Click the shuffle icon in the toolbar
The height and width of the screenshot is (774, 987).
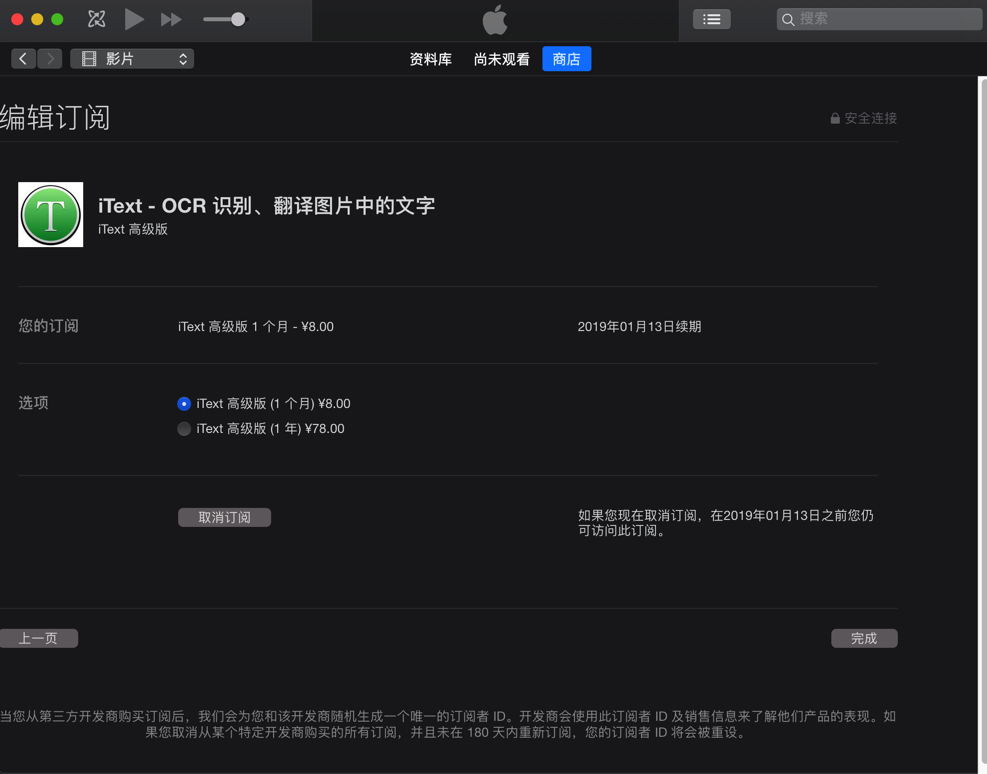(96, 19)
